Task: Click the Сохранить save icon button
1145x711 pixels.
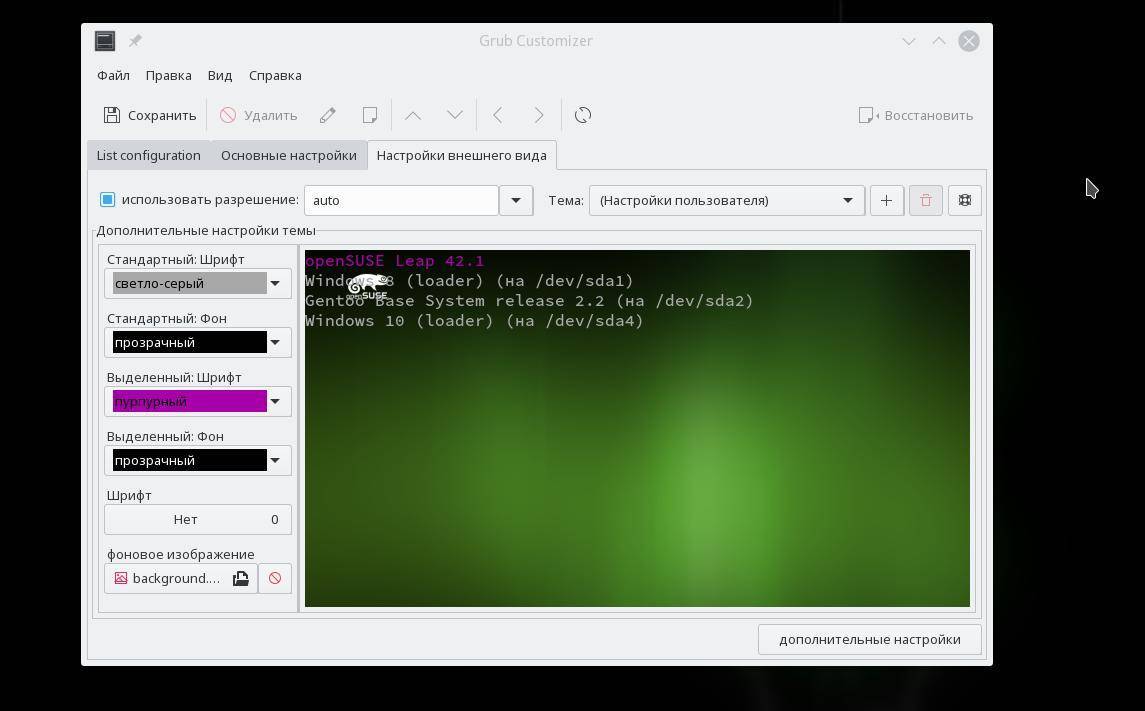Action: pyautogui.click(x=149, y=115)
